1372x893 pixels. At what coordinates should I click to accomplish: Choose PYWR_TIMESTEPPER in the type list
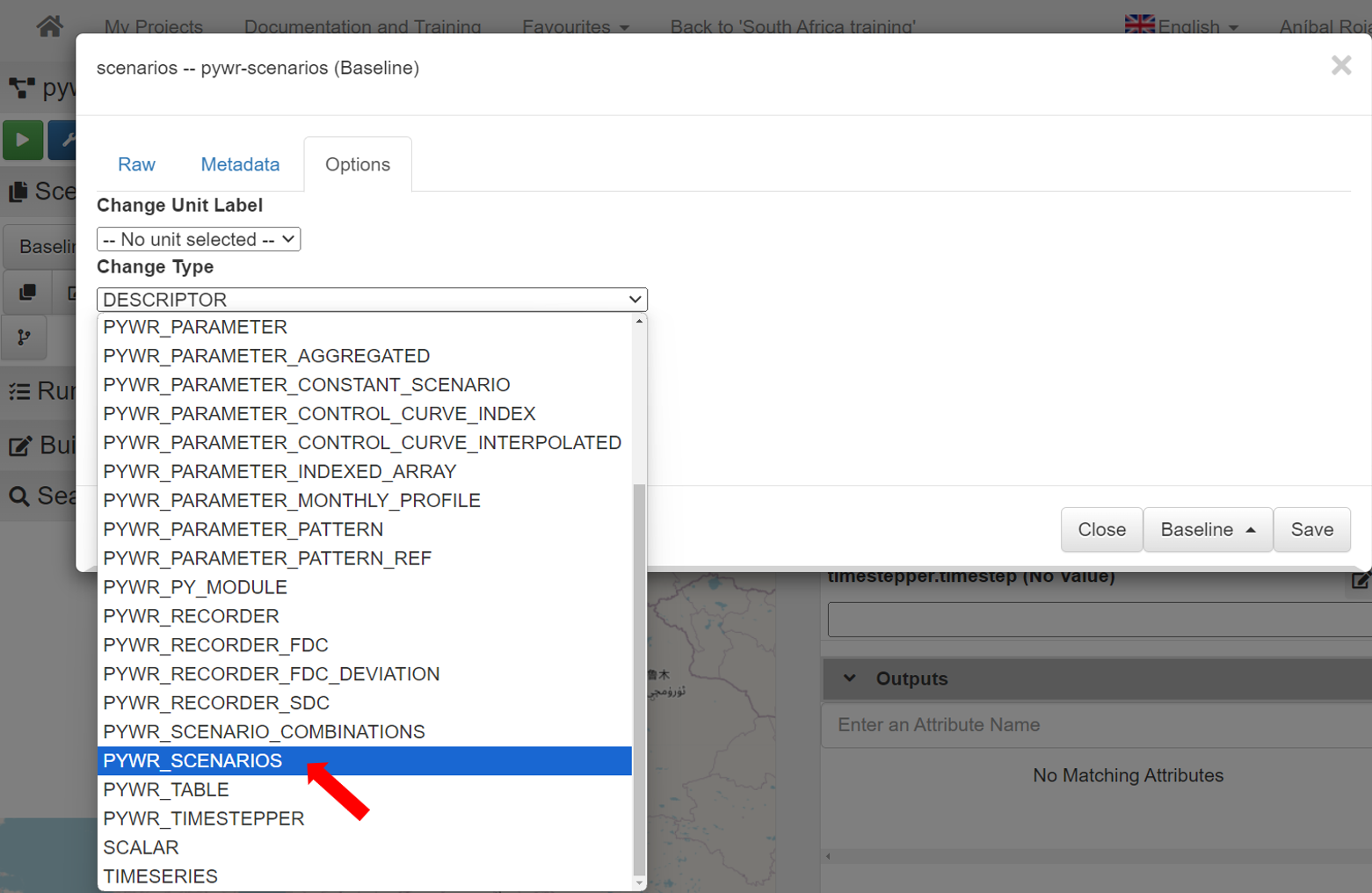tap(204, 819)
